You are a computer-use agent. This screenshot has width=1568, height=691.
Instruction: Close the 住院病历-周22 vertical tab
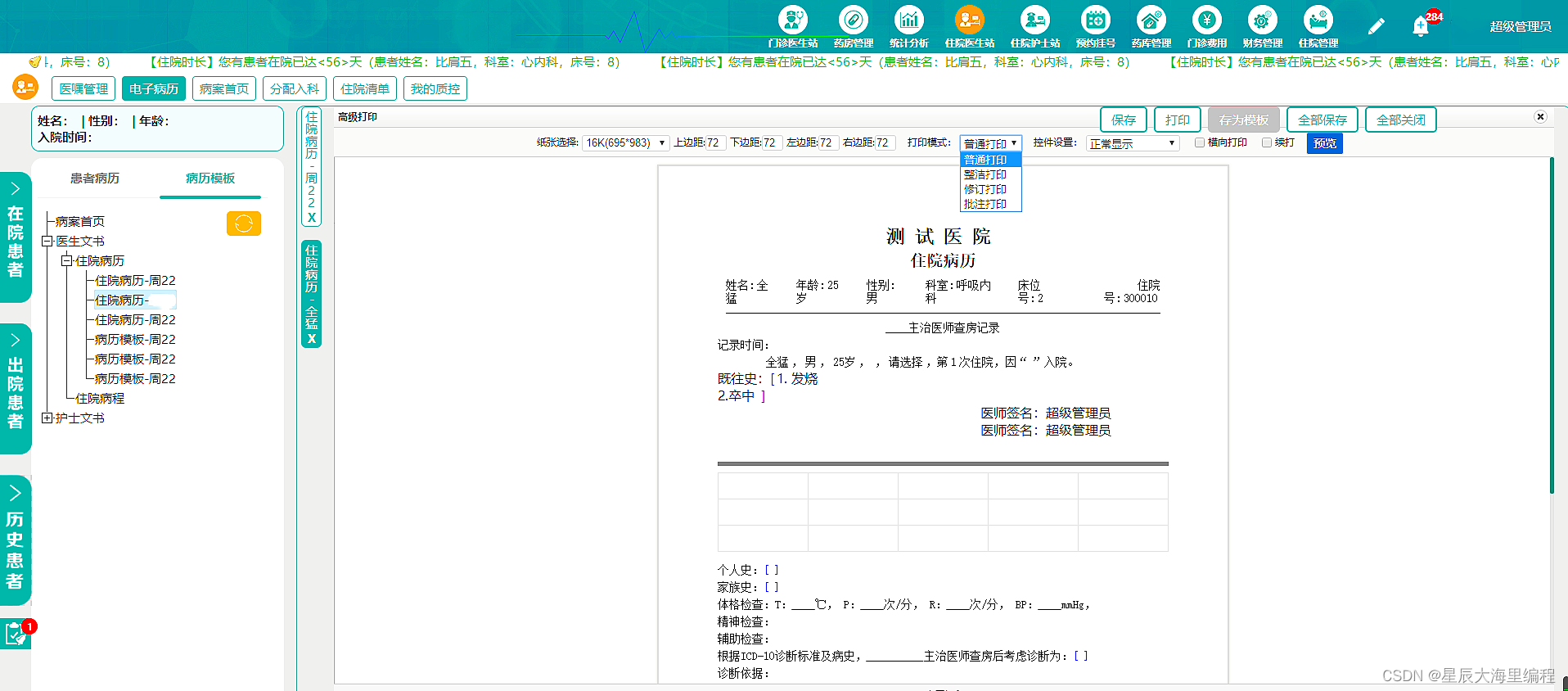click(x=312, y=218)
